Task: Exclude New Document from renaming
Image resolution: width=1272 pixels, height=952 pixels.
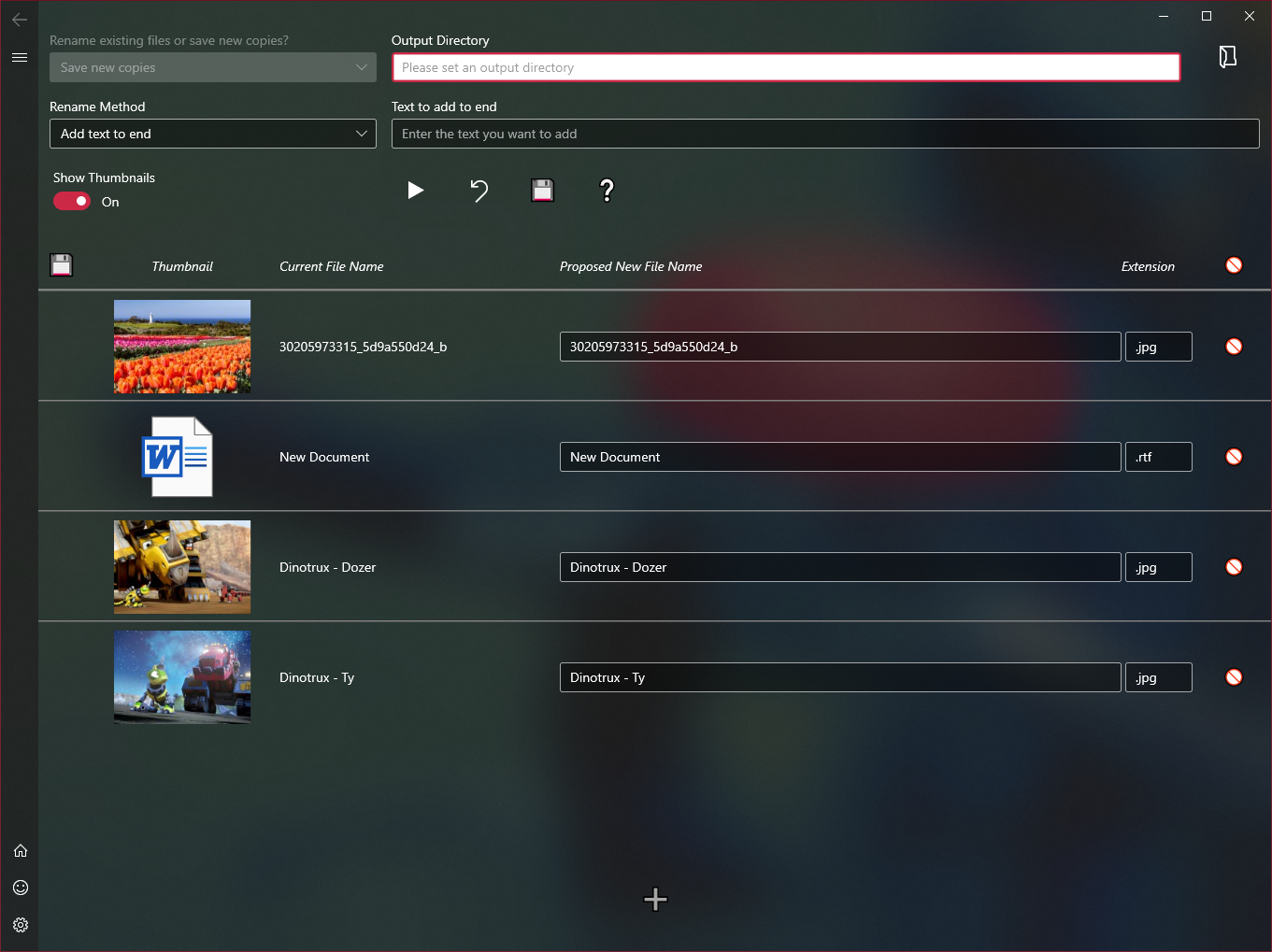Action: (1234, 457)
